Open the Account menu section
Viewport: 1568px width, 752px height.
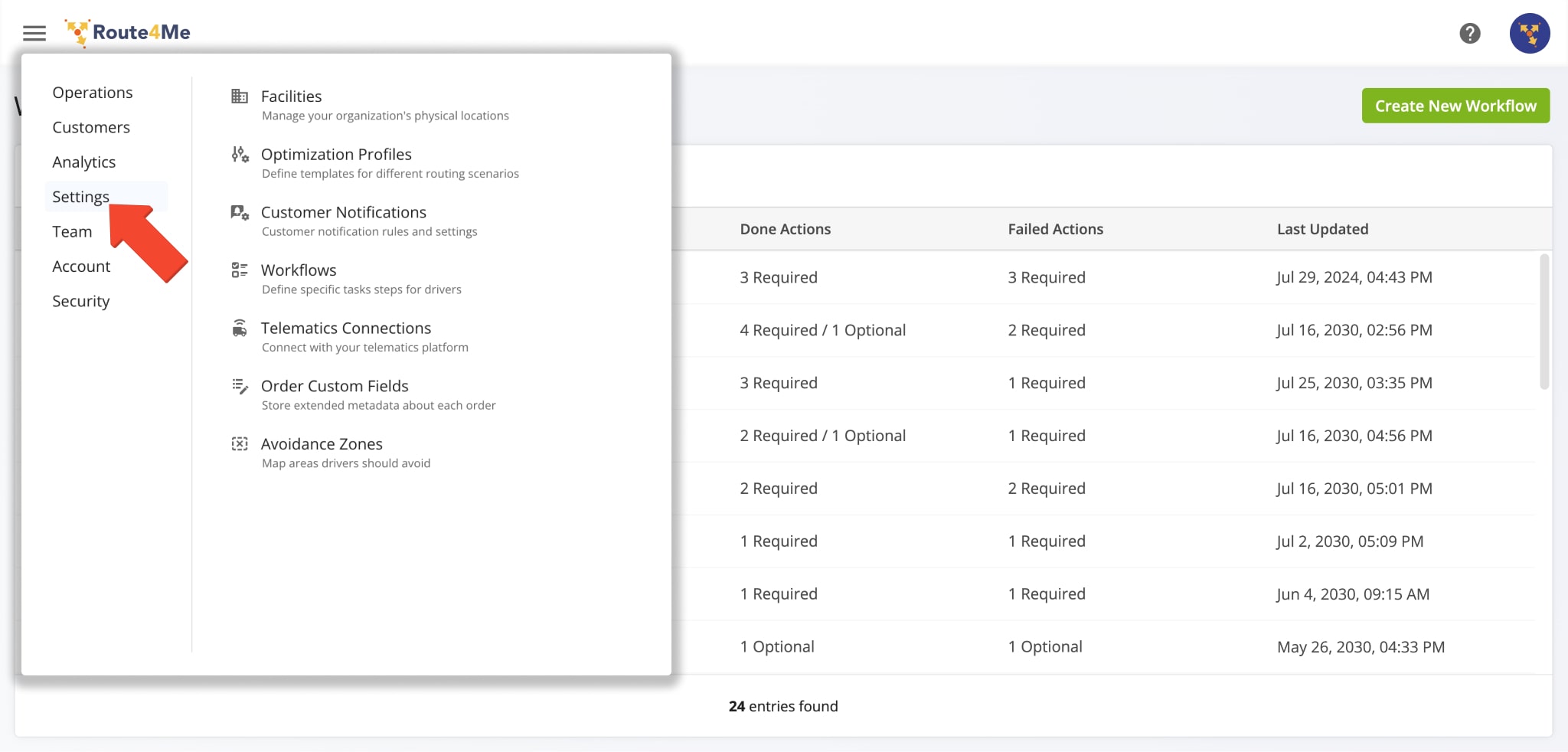coord(81,266)
